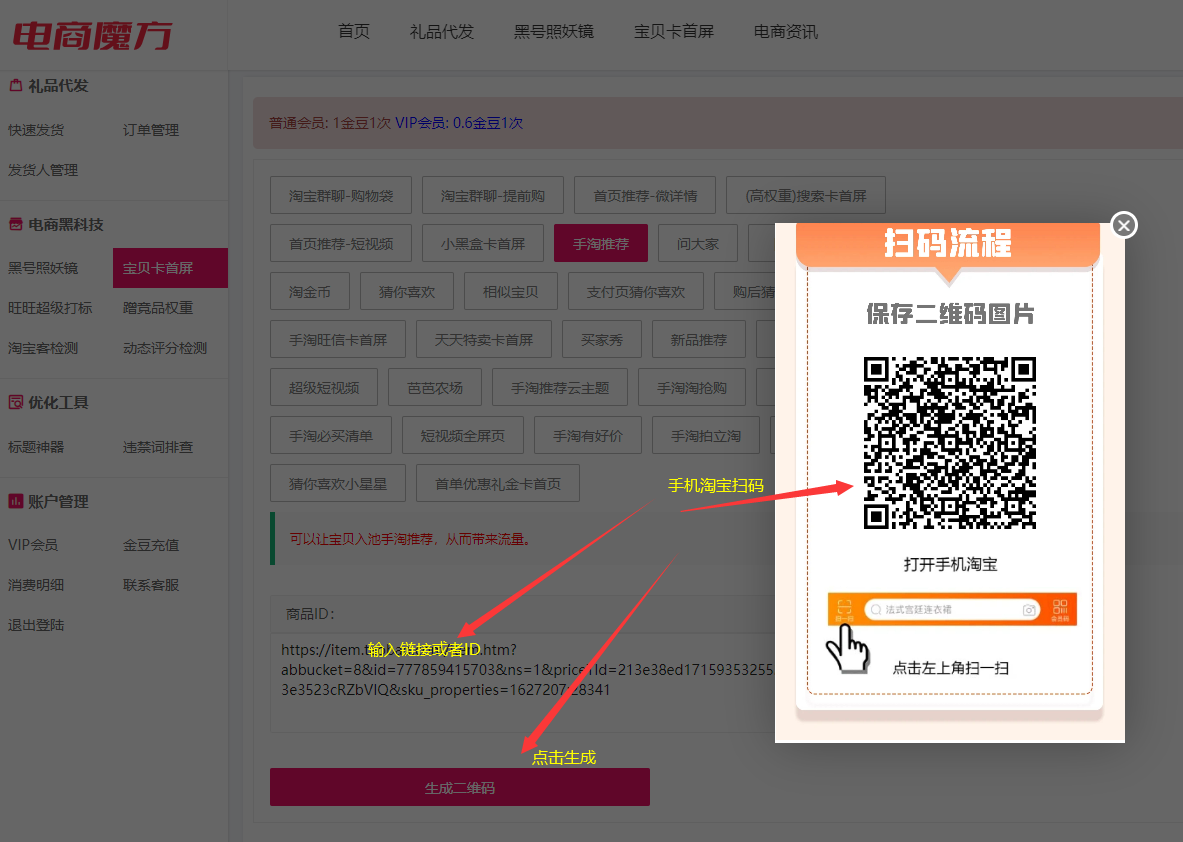Select the 买家秀 option
The height and width of the screenshot is (842, 1183).
coord(602,340)
